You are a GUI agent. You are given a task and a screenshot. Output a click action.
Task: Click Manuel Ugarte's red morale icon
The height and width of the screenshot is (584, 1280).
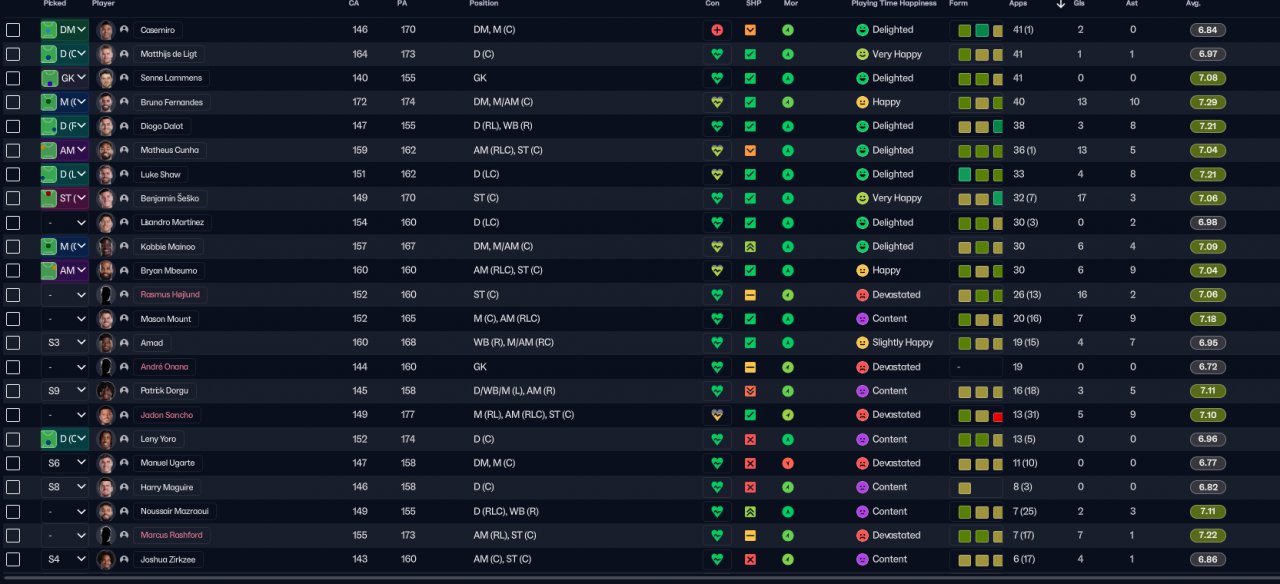(x=788, y=463)
